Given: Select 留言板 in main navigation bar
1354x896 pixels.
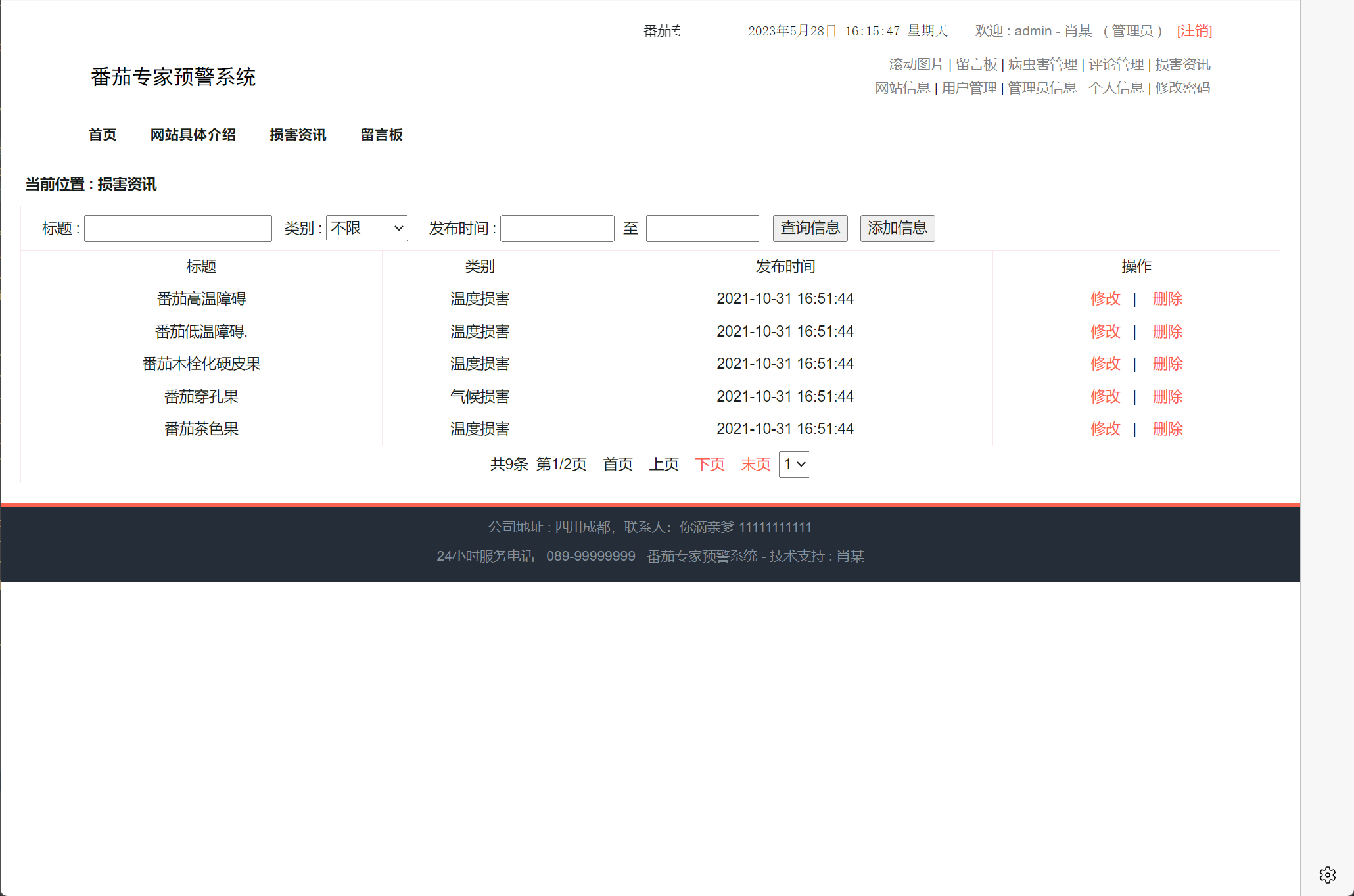Looking at the screenshot, I should (x=381, y=135).
